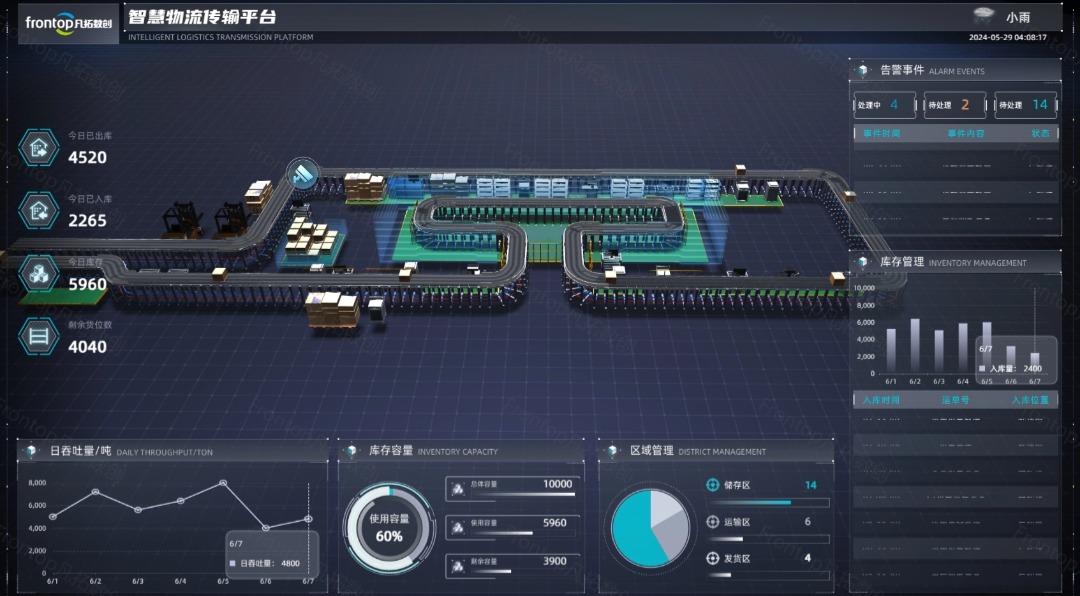
Task: Click the weather icon beside 小雨
Action: pyautogui.click(x=983, y=16)
